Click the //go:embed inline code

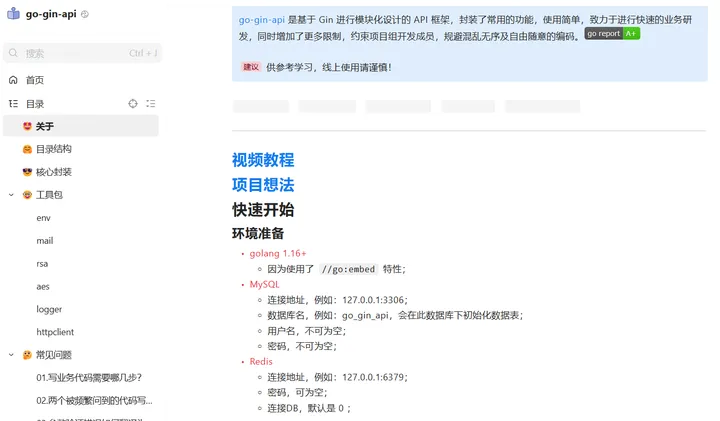349,269
